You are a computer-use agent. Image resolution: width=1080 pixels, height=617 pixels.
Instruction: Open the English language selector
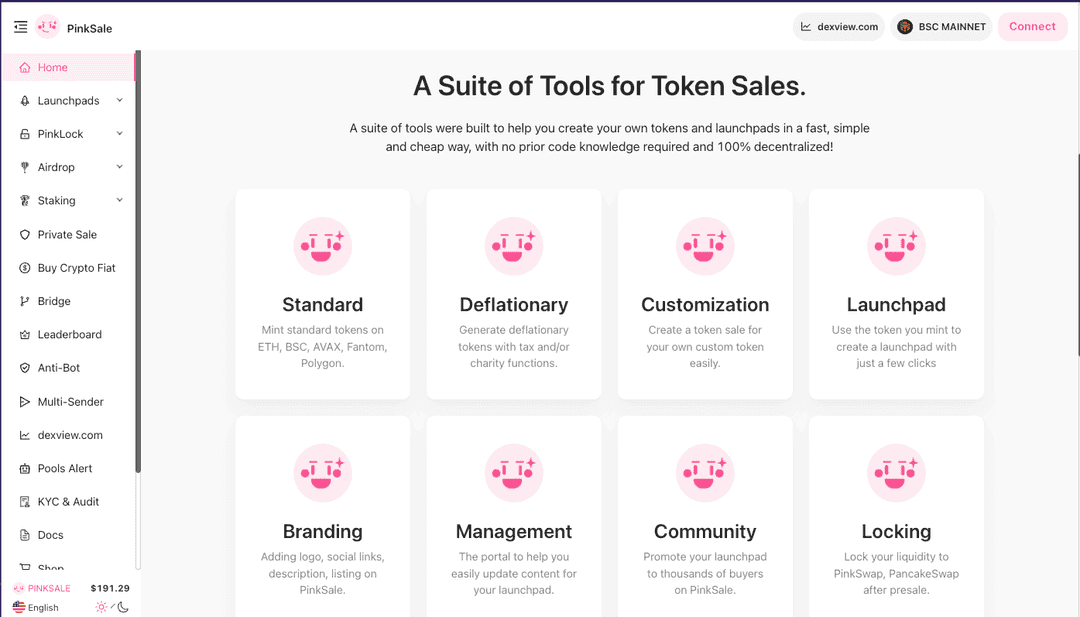click(38, 606)
